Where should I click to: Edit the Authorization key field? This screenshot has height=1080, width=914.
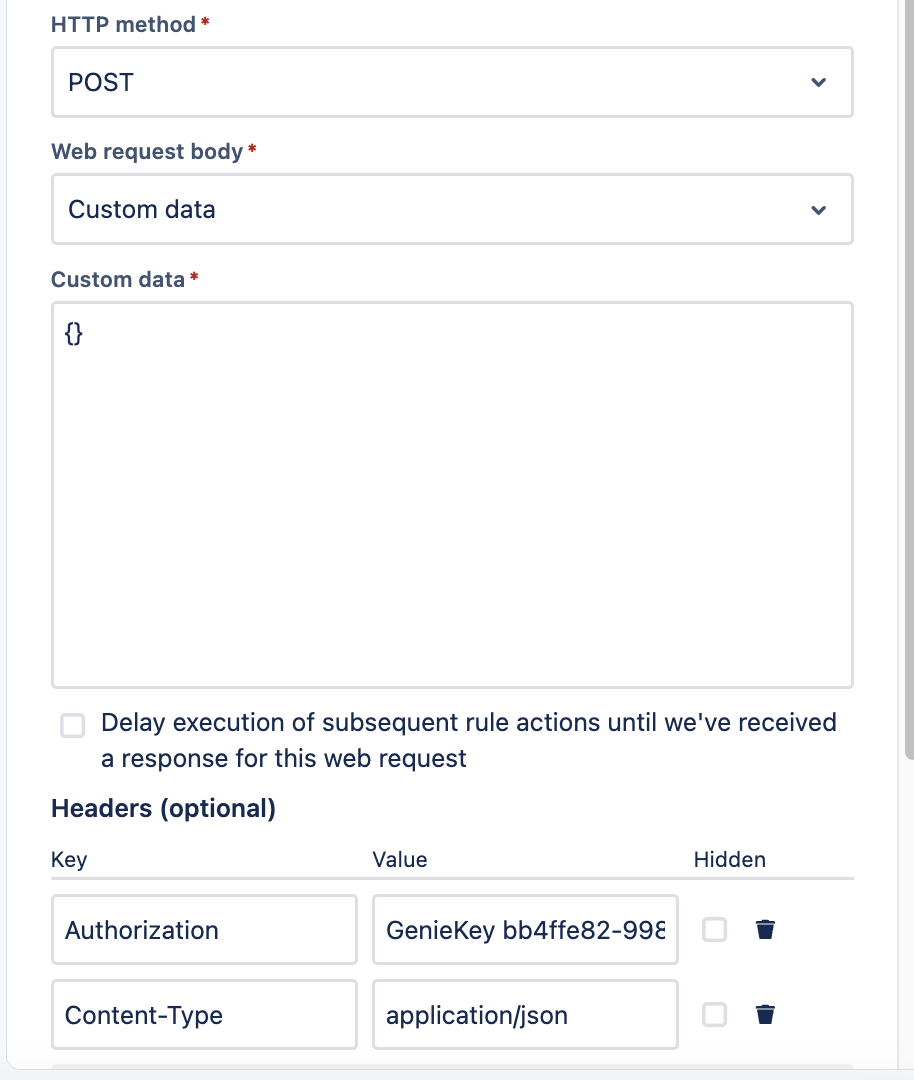click(205, 930)
